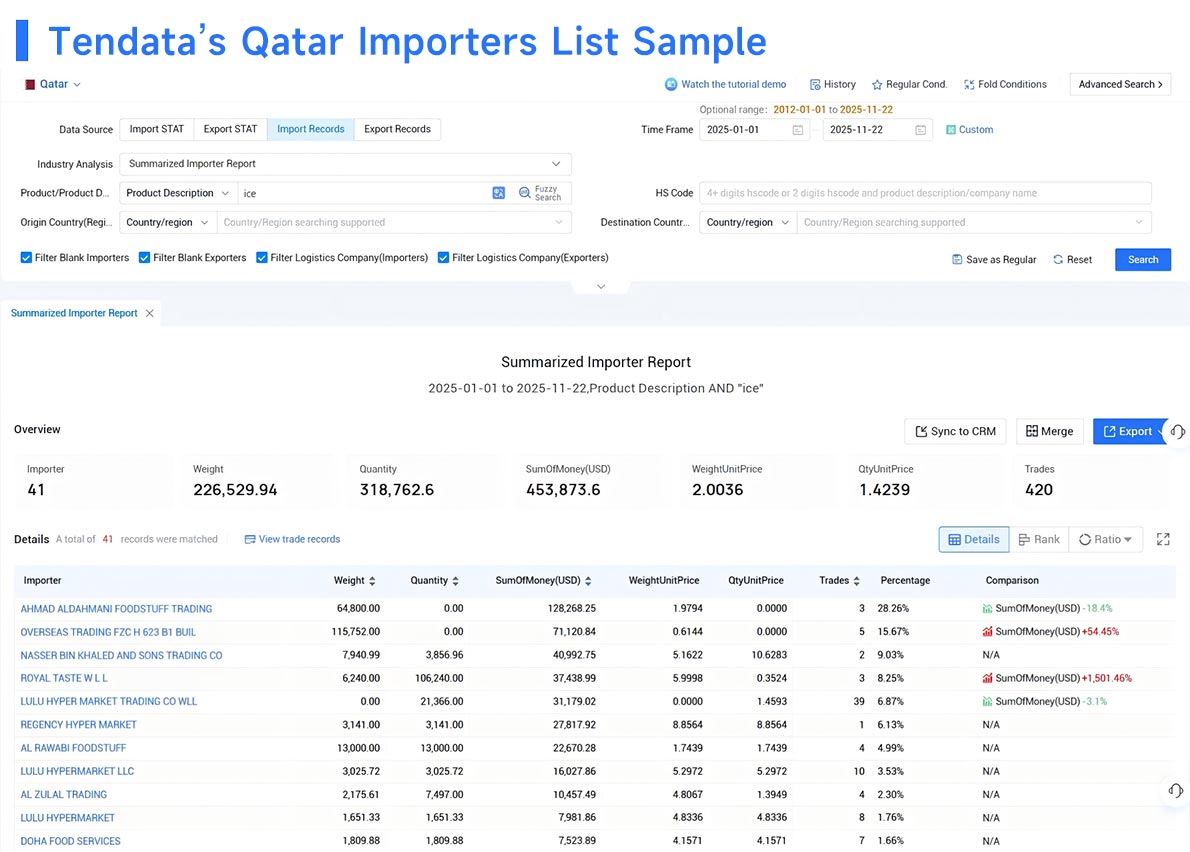Click Sync to CRM button
This screenshot has width=1190, height=852.
tap(955, 431)
